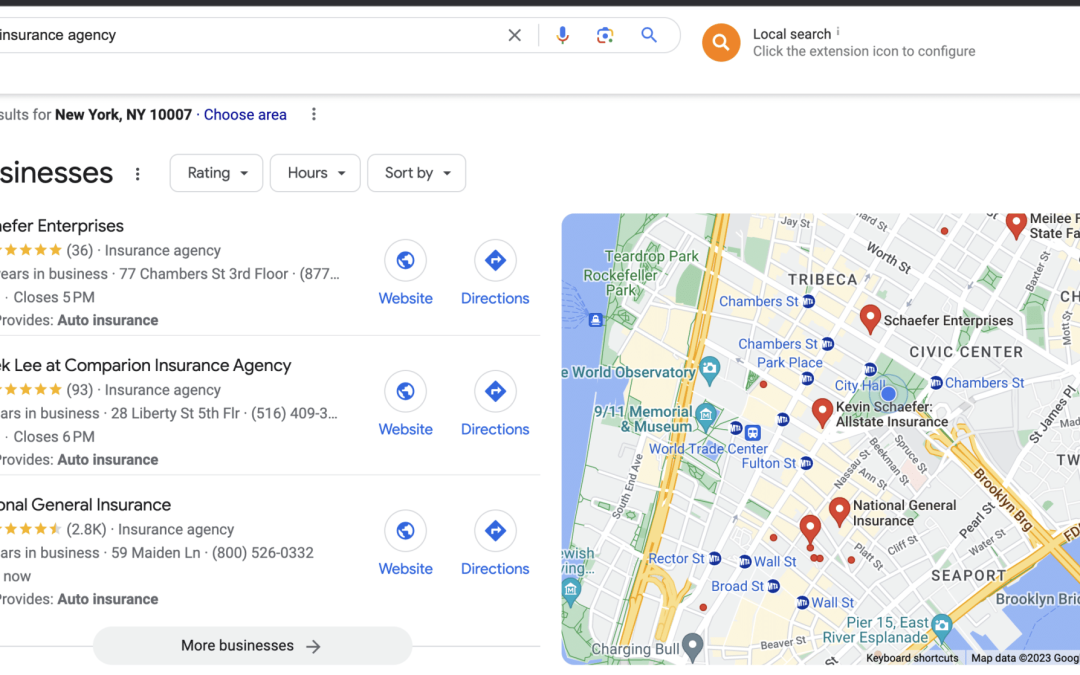1080x675 pixels.
Task: Click the Choose area link
Action: pos(245,115)
